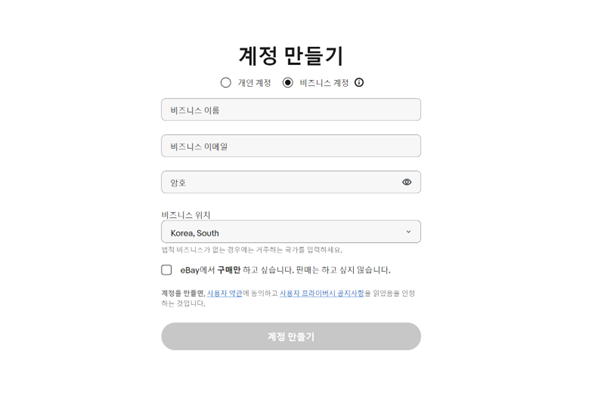Screen dimensions: 601x394
Task: Click the grey 계정 만들기 submit button
Action: click(x=291, y=336)
